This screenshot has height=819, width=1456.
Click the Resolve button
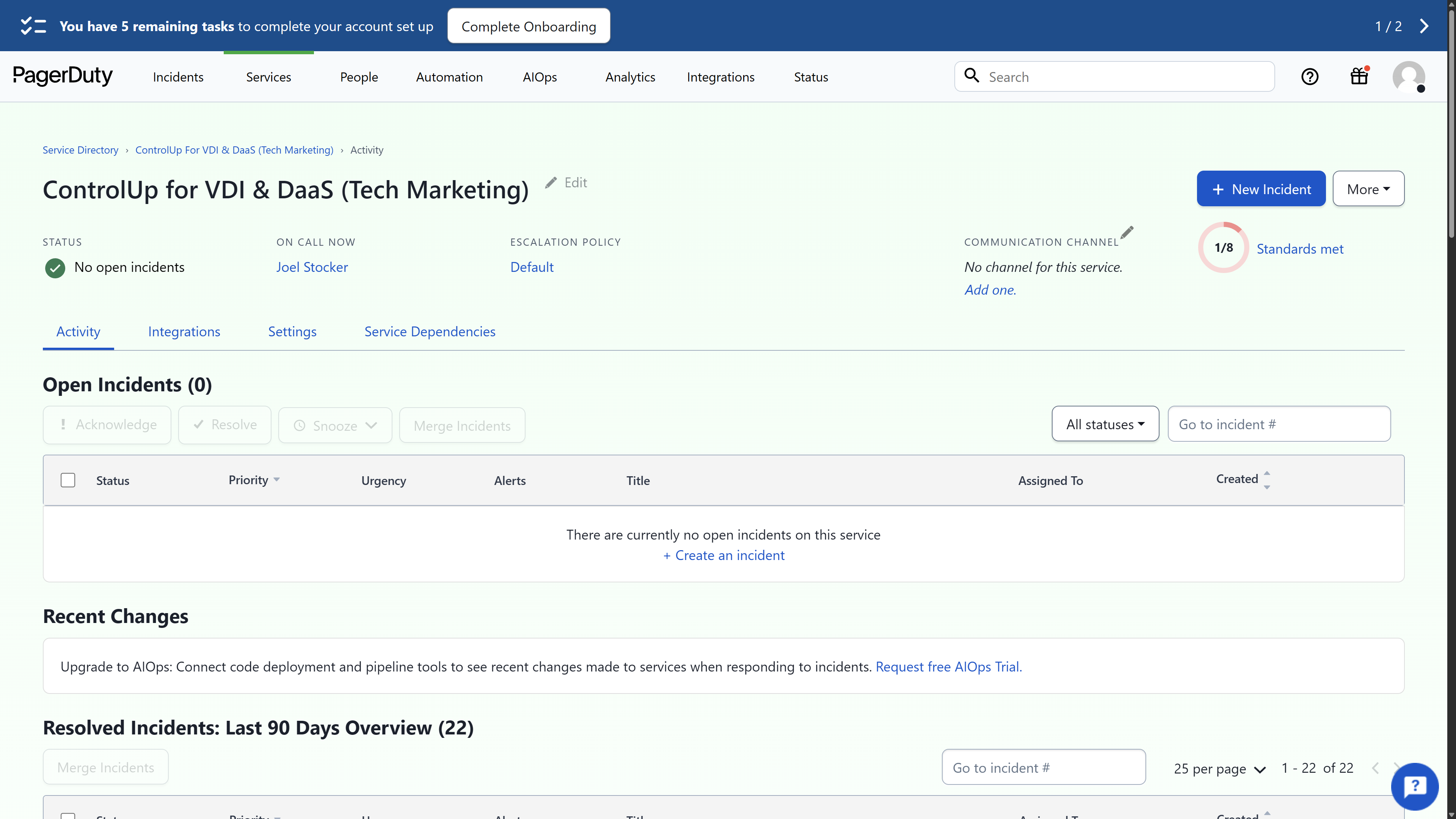(x=224, y=425)
